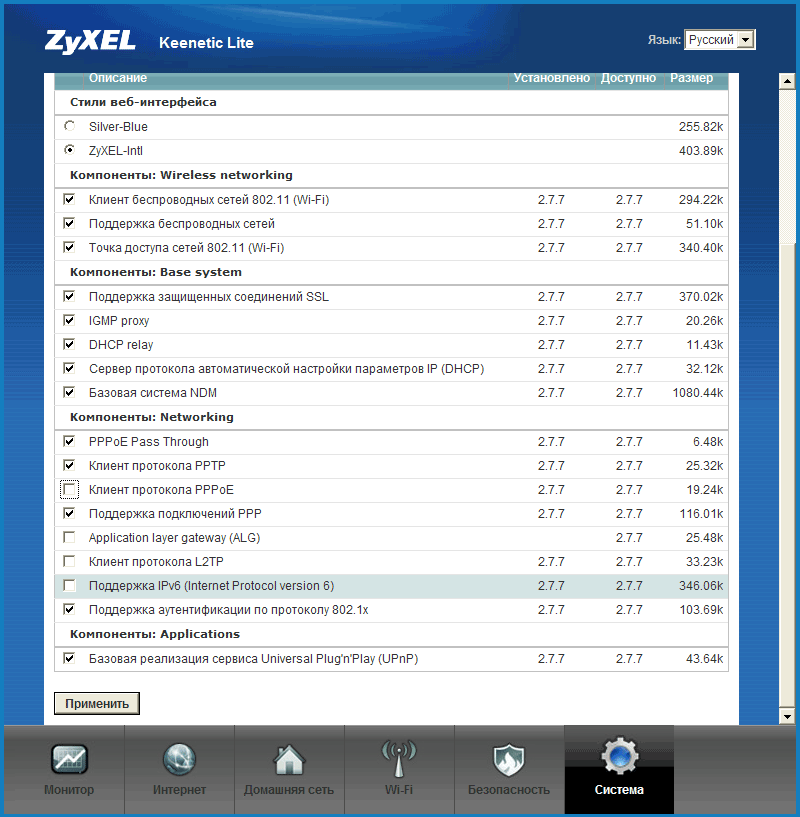Uncheck Поддержка беспроводных сетей checkbox
800x817 pixels.
pyautogui.click(x=69, y=223)
